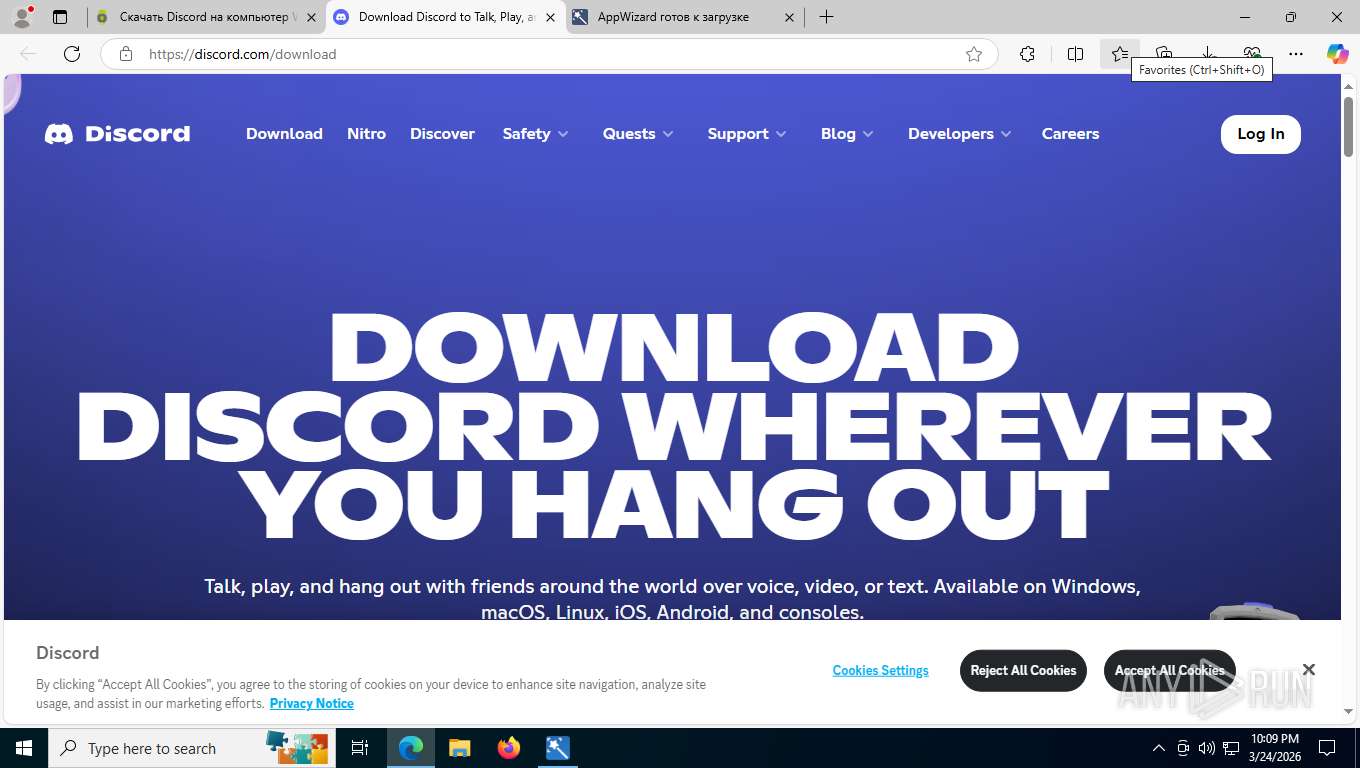Close the Скачать Discord tab
The height and width of the screenshot is (768, 1360).
[311, 17]
